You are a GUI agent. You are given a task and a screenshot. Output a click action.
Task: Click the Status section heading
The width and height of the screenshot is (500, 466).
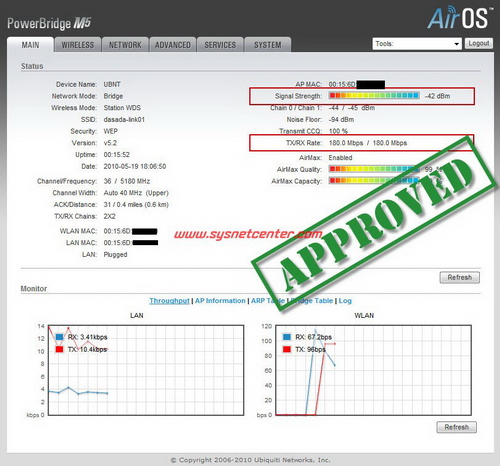click(x=32, y=66)
